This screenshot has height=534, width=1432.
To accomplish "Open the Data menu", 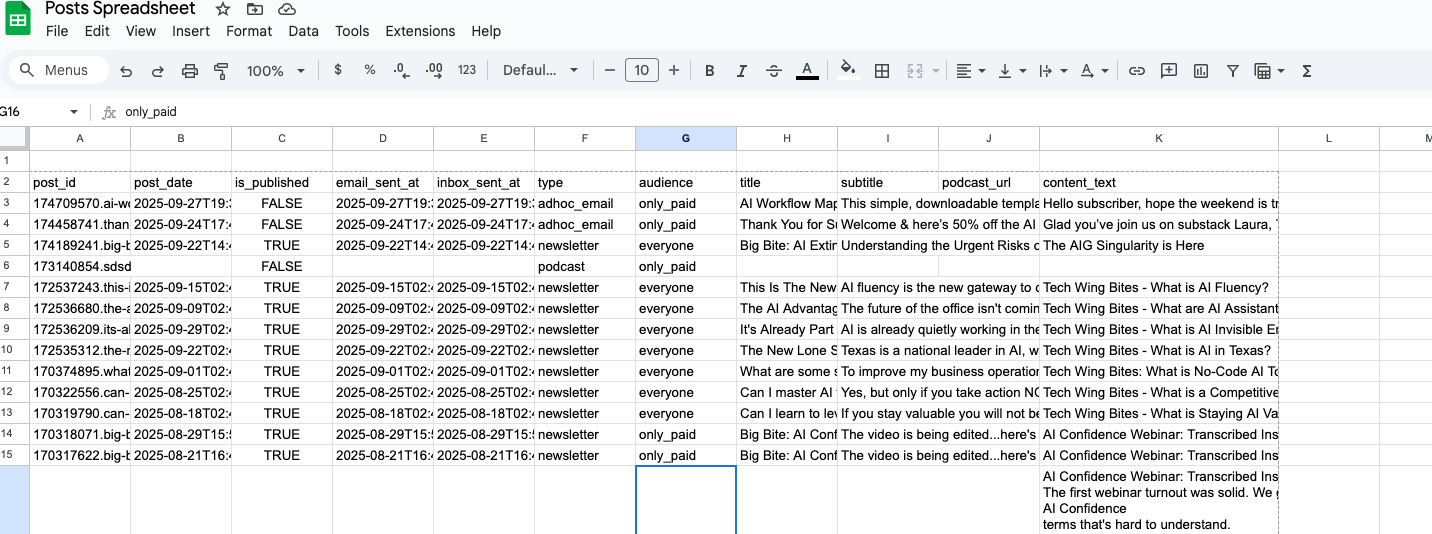I will [304, 31].
